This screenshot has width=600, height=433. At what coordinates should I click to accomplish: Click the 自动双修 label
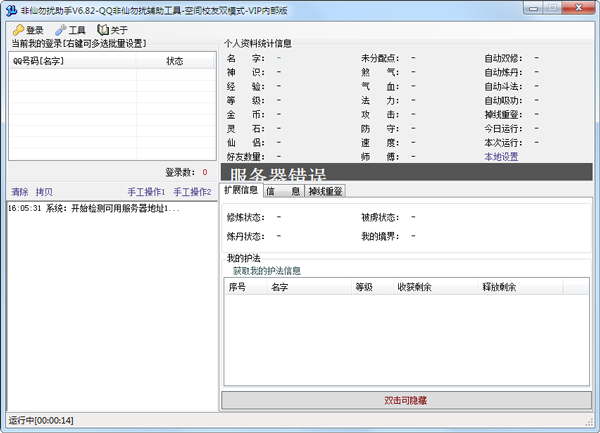click(503, 59)
